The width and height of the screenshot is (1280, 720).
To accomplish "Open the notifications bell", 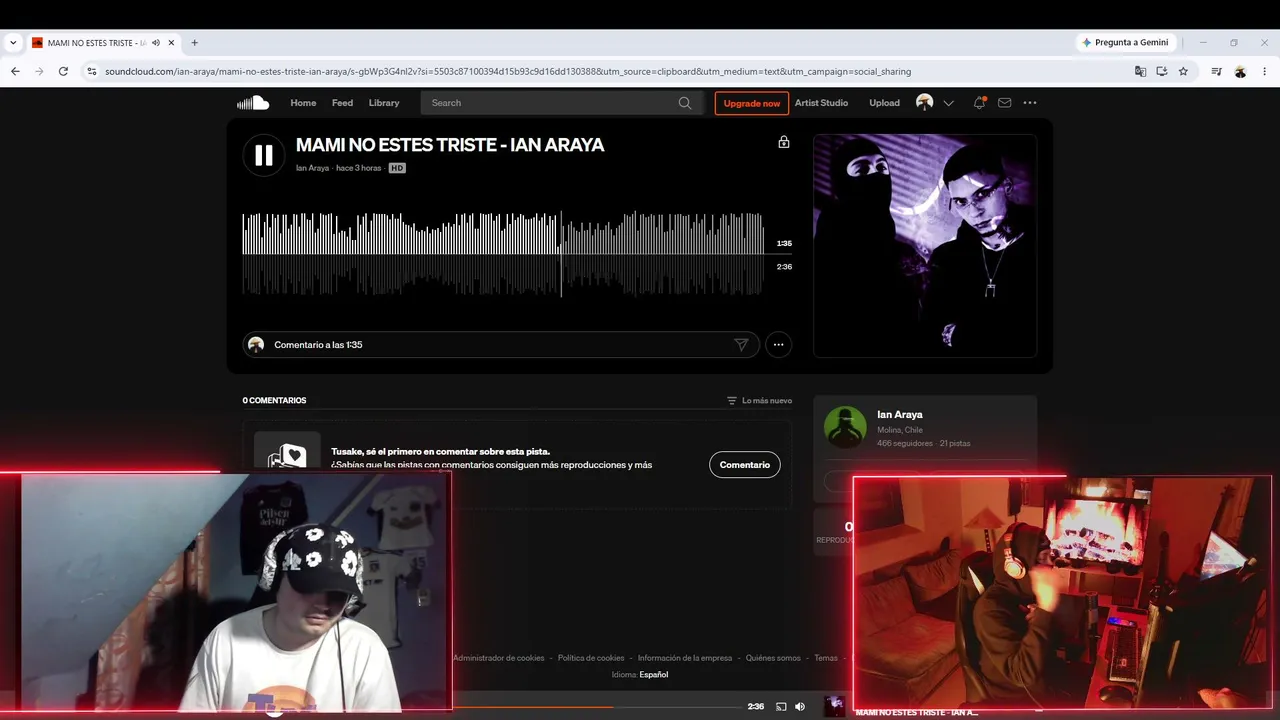I will click(979, 103).
